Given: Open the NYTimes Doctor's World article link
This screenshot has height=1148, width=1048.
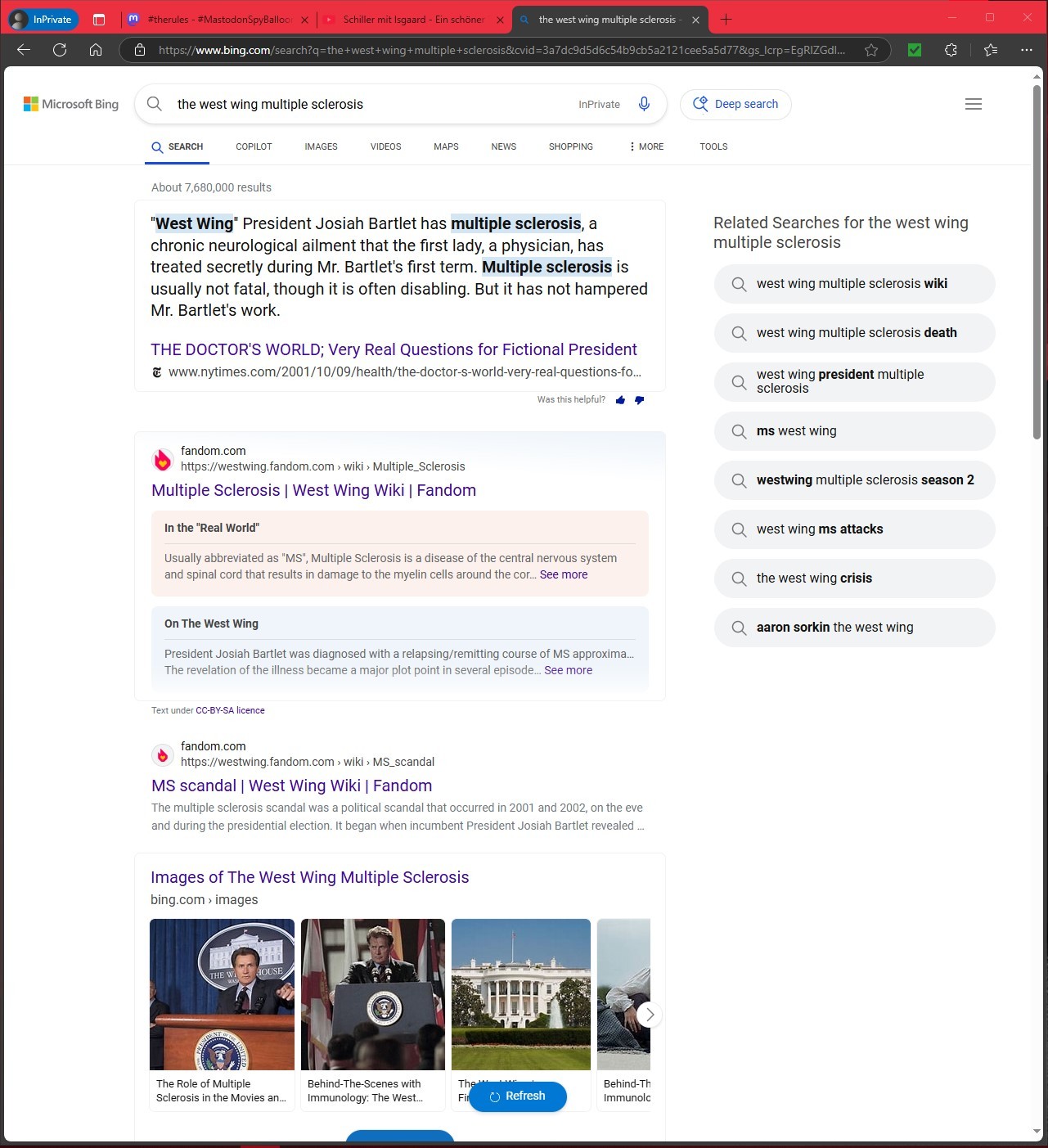Looking at the screenshot, I should click(x=394, y=349).
